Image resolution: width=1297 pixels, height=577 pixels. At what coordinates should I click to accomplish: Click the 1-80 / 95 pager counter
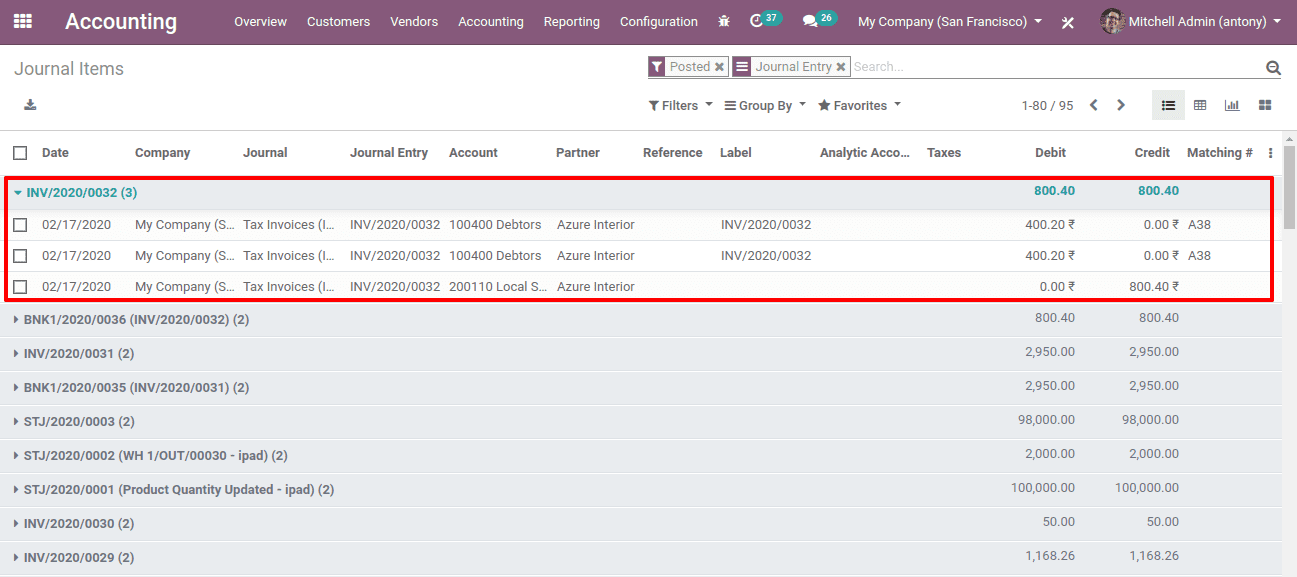tap(1047, 105)
